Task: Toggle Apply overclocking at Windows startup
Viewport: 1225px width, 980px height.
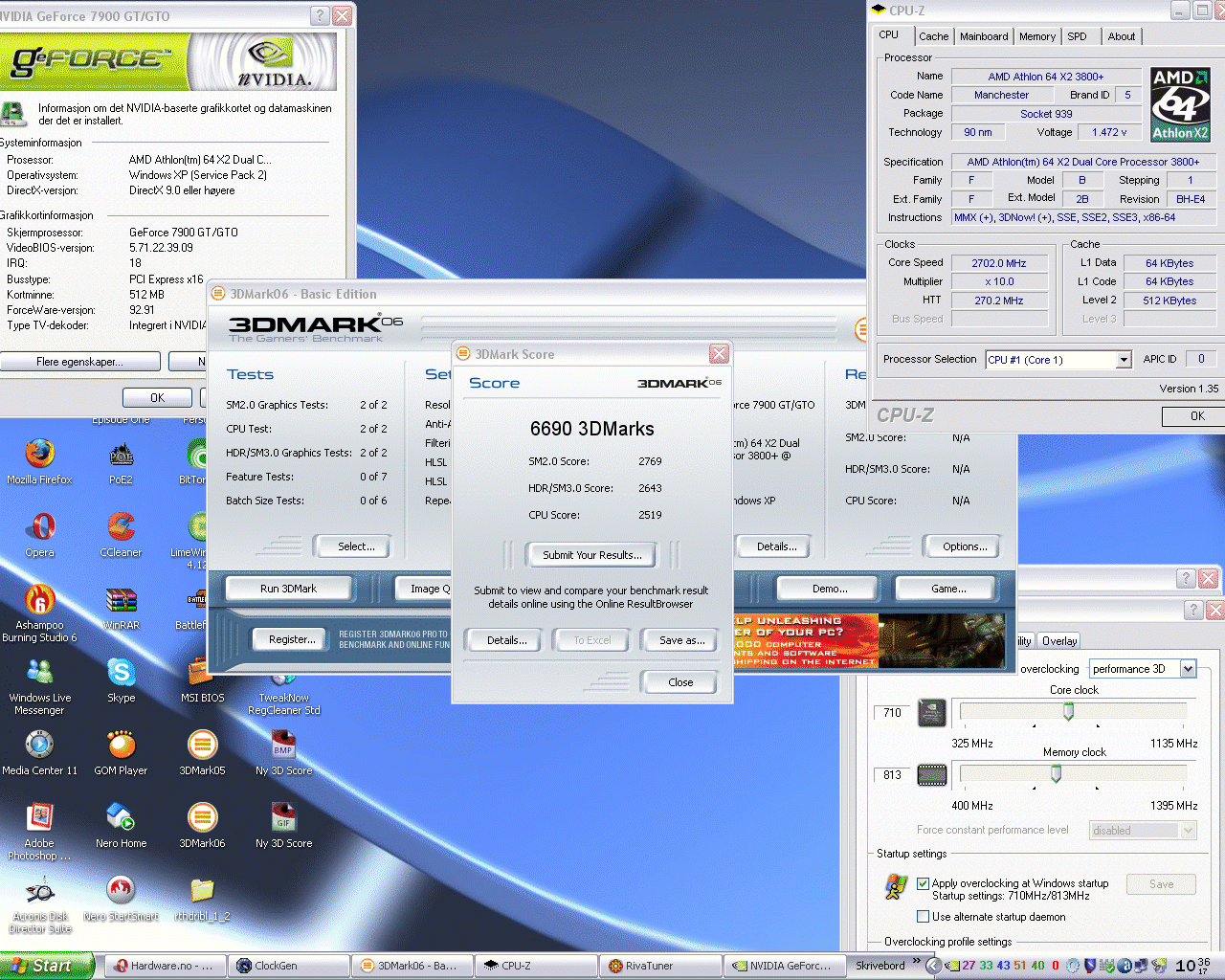Action: coord(924,883)
